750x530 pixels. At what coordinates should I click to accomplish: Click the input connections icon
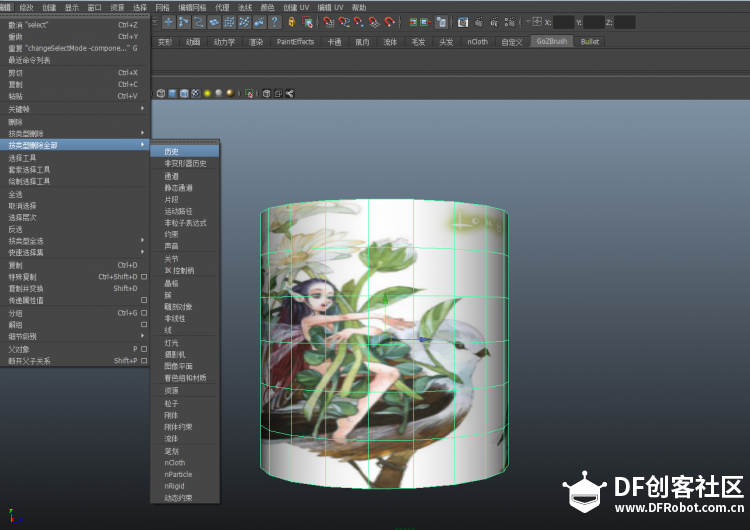[x=412, y=22]
